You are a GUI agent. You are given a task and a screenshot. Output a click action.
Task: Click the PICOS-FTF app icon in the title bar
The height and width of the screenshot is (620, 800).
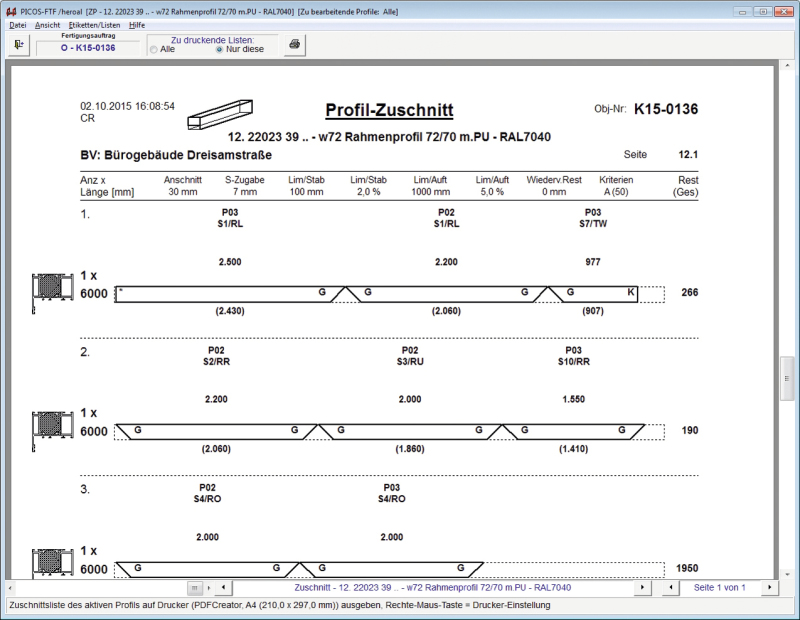click(11, 11)
